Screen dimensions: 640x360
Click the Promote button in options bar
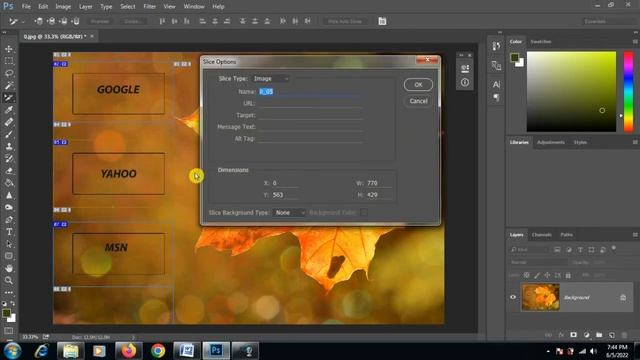point(100,21)
